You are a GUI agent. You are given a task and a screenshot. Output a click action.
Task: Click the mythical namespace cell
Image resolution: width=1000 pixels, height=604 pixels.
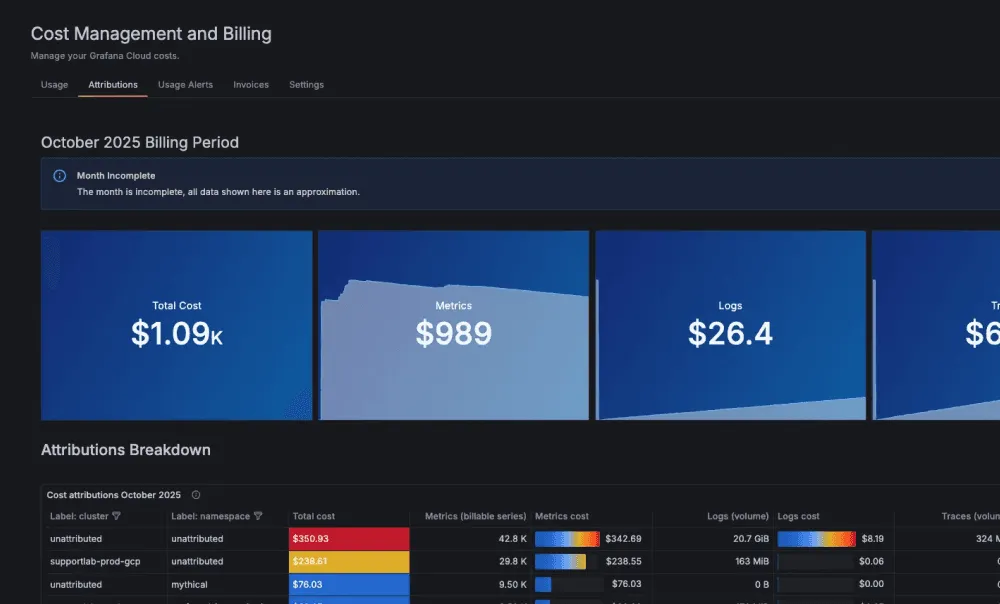tap(200, 584)
